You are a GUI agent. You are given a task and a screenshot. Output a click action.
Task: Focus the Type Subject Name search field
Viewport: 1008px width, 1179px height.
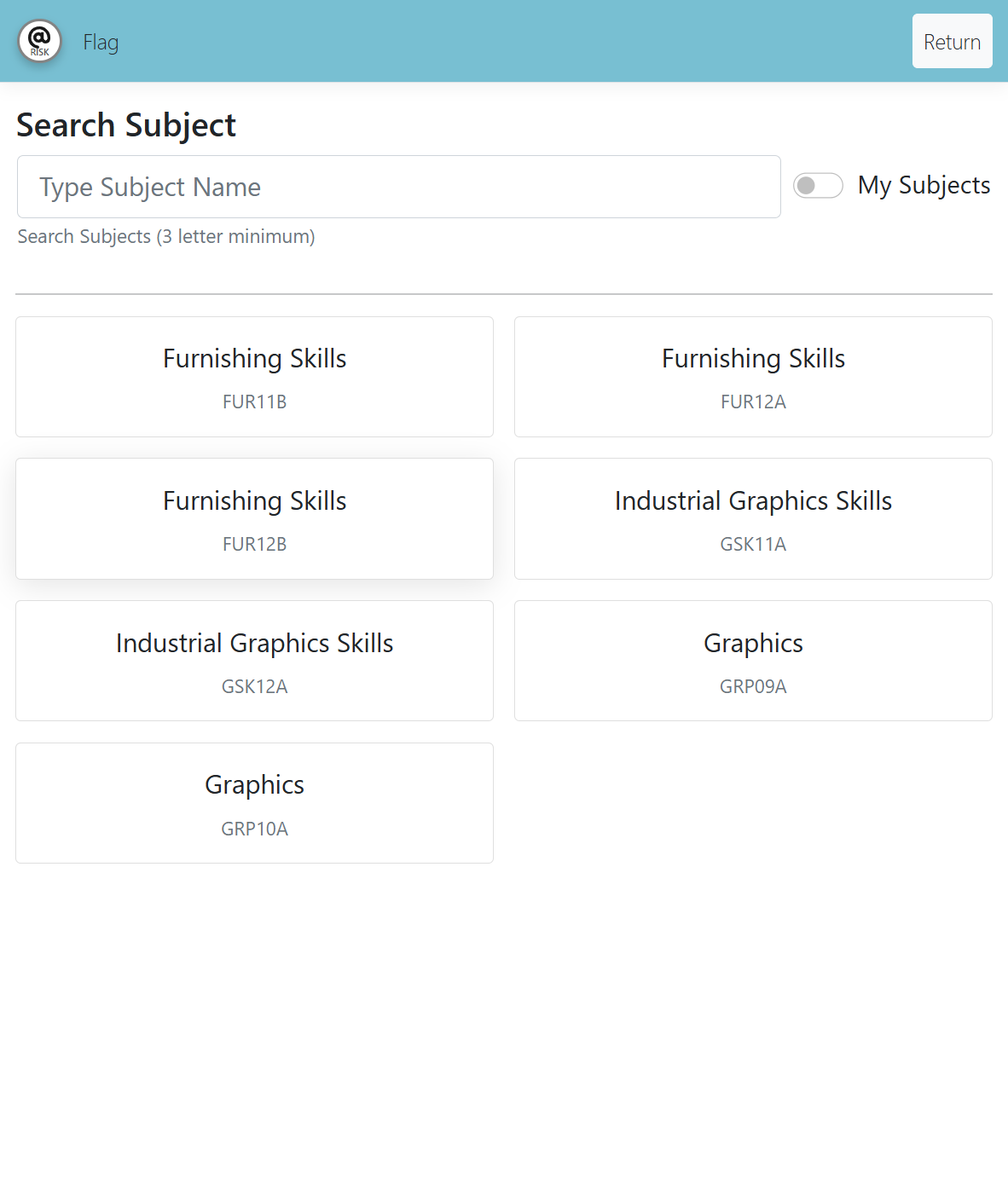click(x=398, y=187)
